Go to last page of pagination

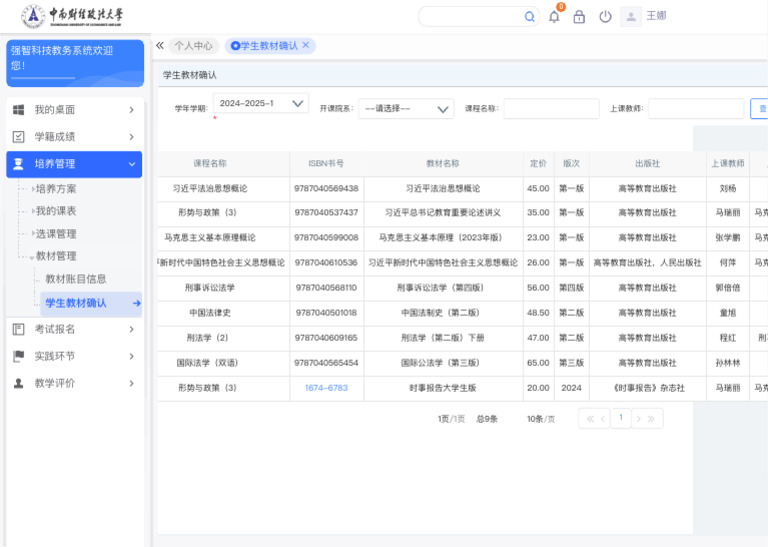(x=651, y=419)
